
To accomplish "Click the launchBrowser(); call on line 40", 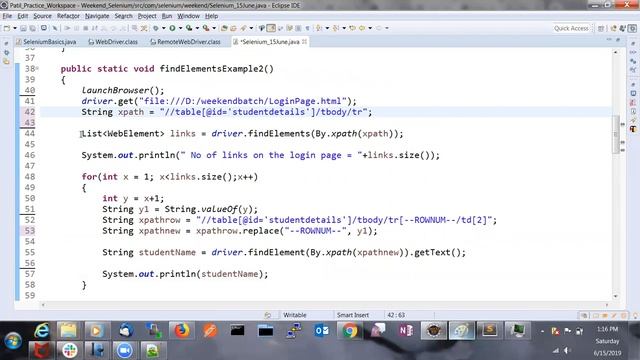I will pos(122,90).
